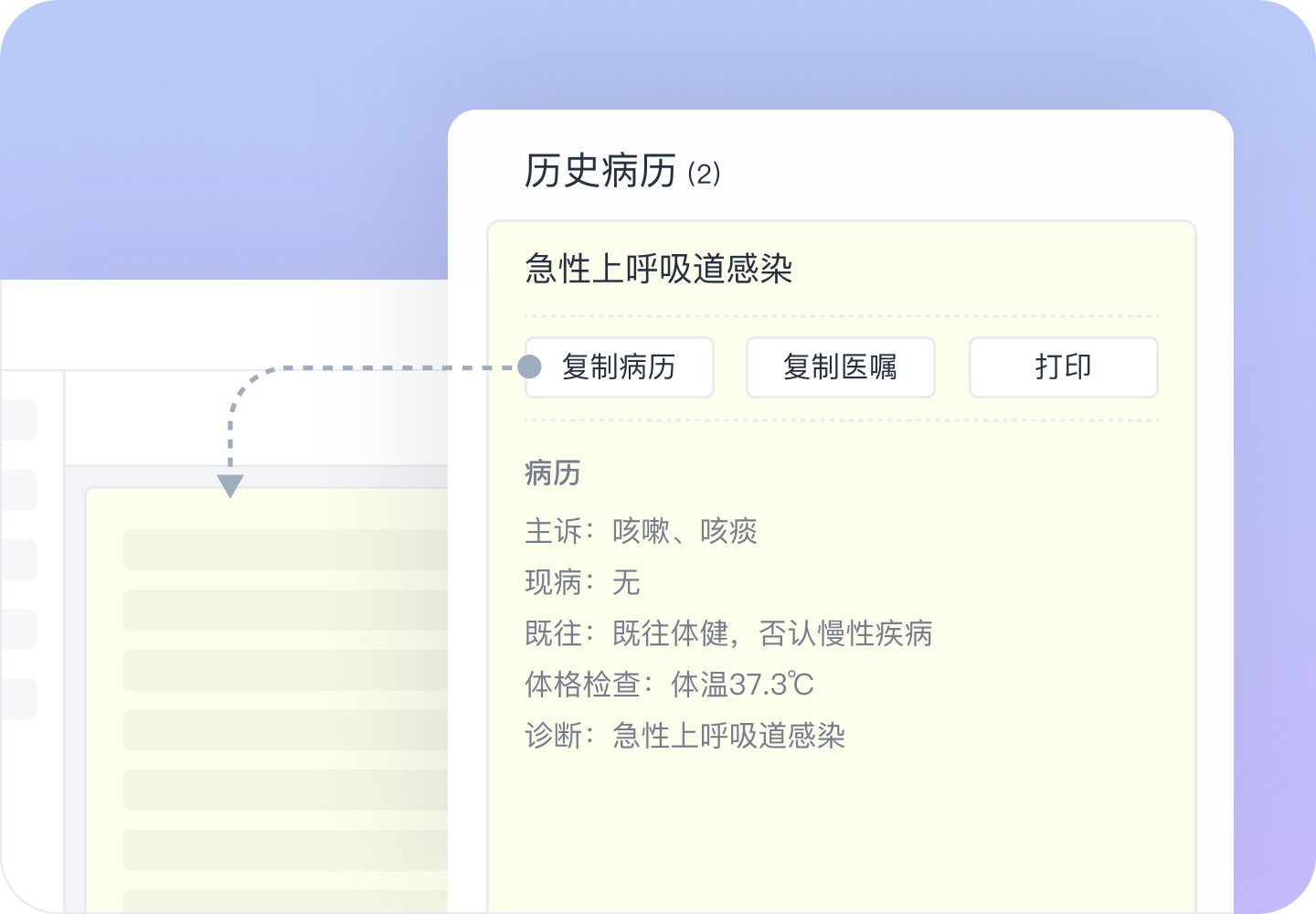The height and width of the screenshot is (914, 1316).
Task: Click the 复制病历 button
Action: point(620,367)
